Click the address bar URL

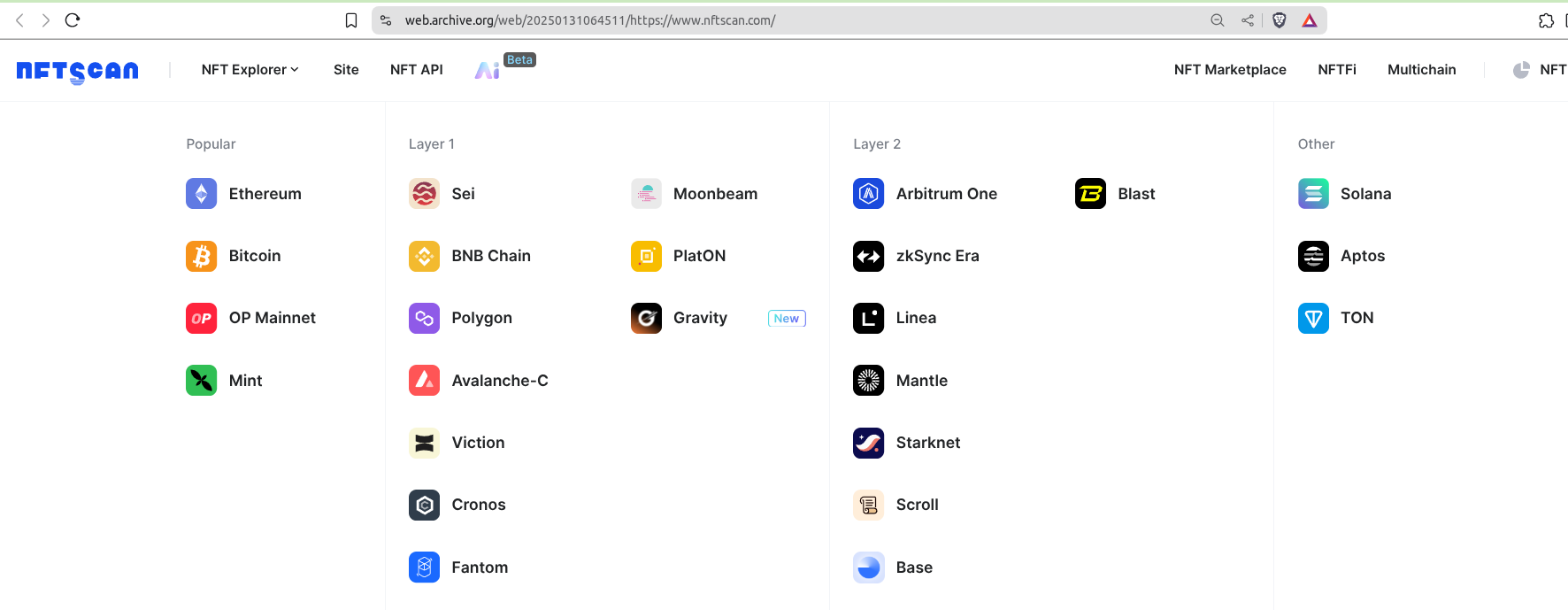[590, 20]
